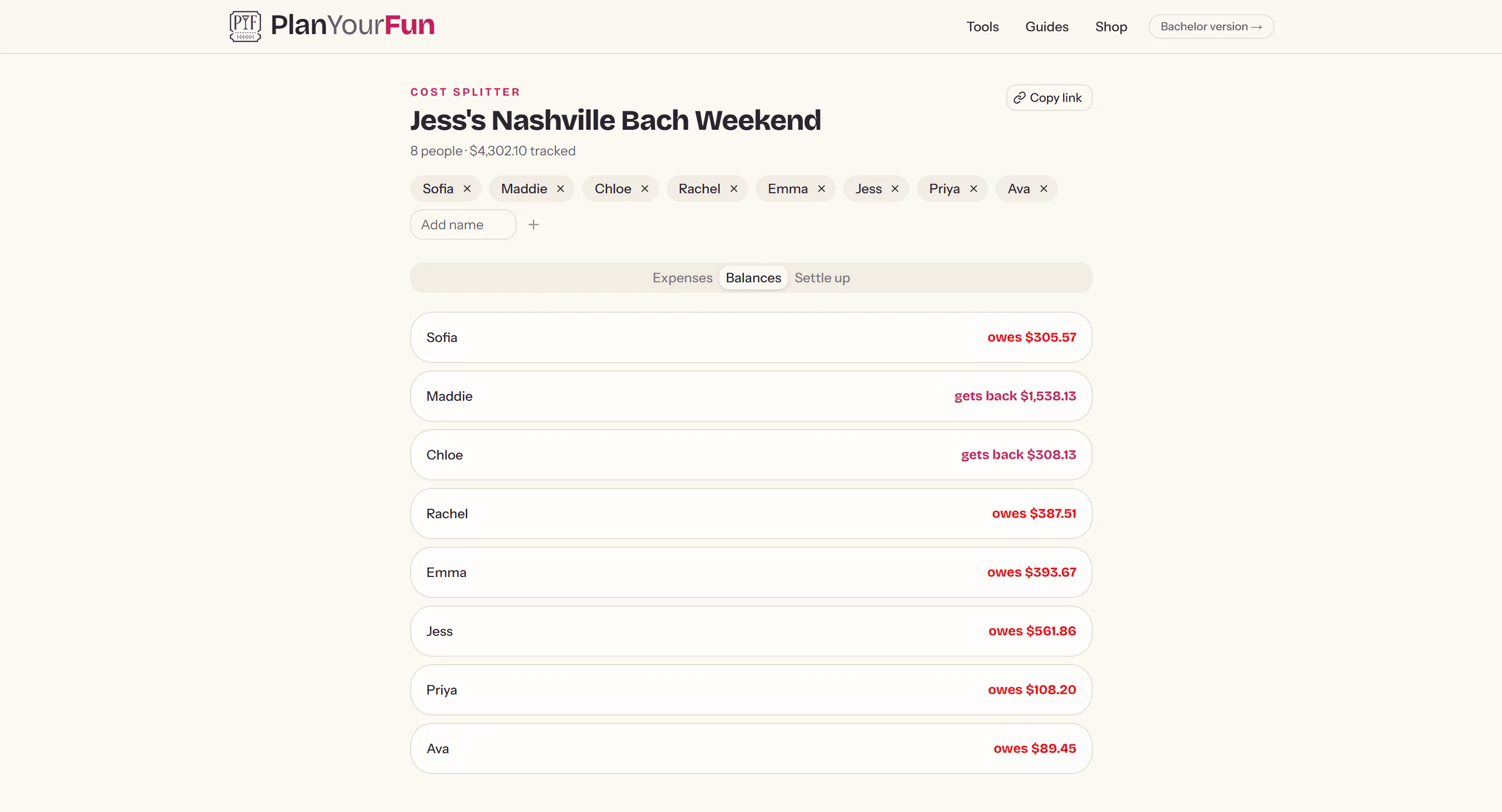This screenshot has height=812, width=1502.
Task: Remove Maddie using her chip's X
Action: (561, 189)
